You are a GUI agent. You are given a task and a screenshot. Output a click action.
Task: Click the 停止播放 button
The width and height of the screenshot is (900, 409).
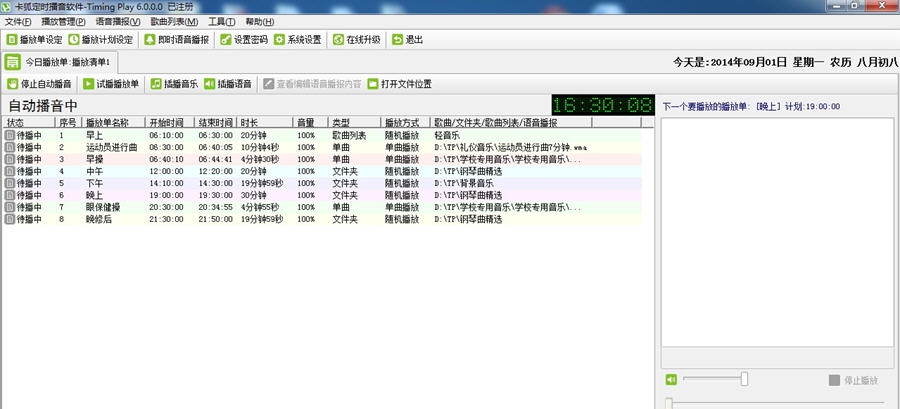[854, 380]
